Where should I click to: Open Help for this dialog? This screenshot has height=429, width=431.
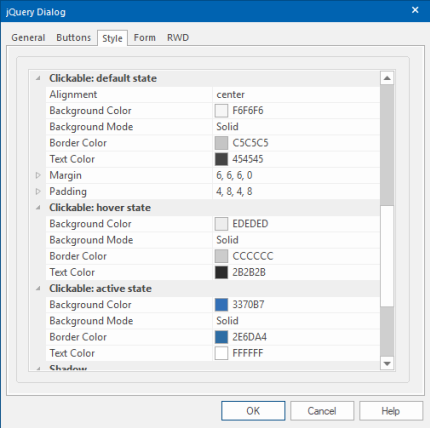[x=391, y=411]
